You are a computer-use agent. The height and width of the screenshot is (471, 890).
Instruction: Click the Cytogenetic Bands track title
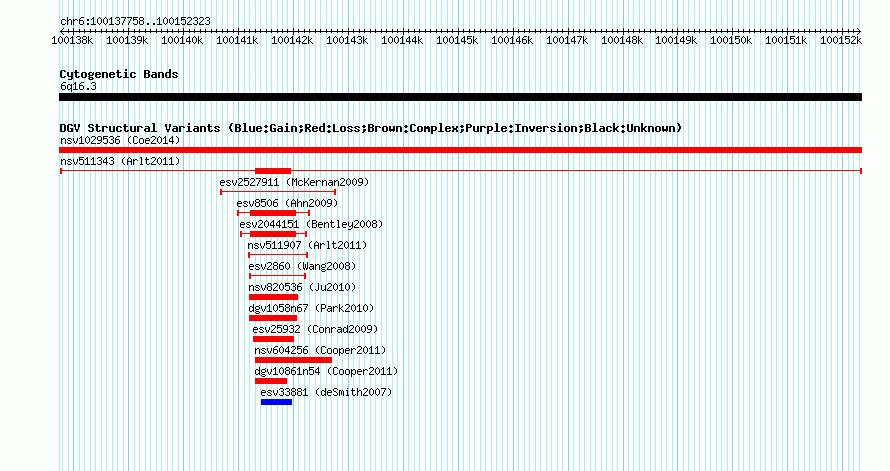pos(119,74)
